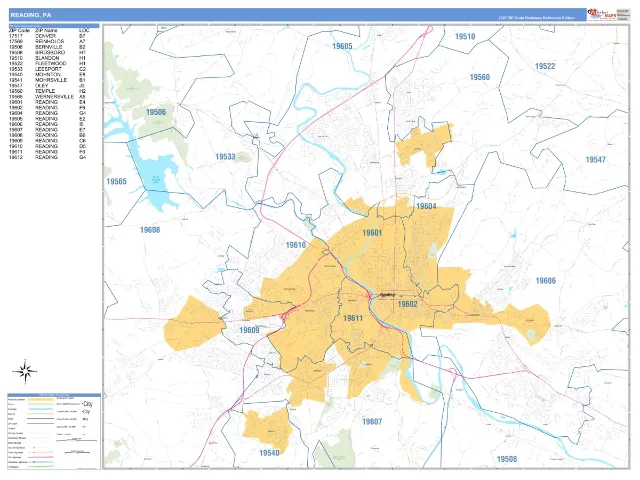Click the BLANDON row in the ZIP index

point(47,58)
